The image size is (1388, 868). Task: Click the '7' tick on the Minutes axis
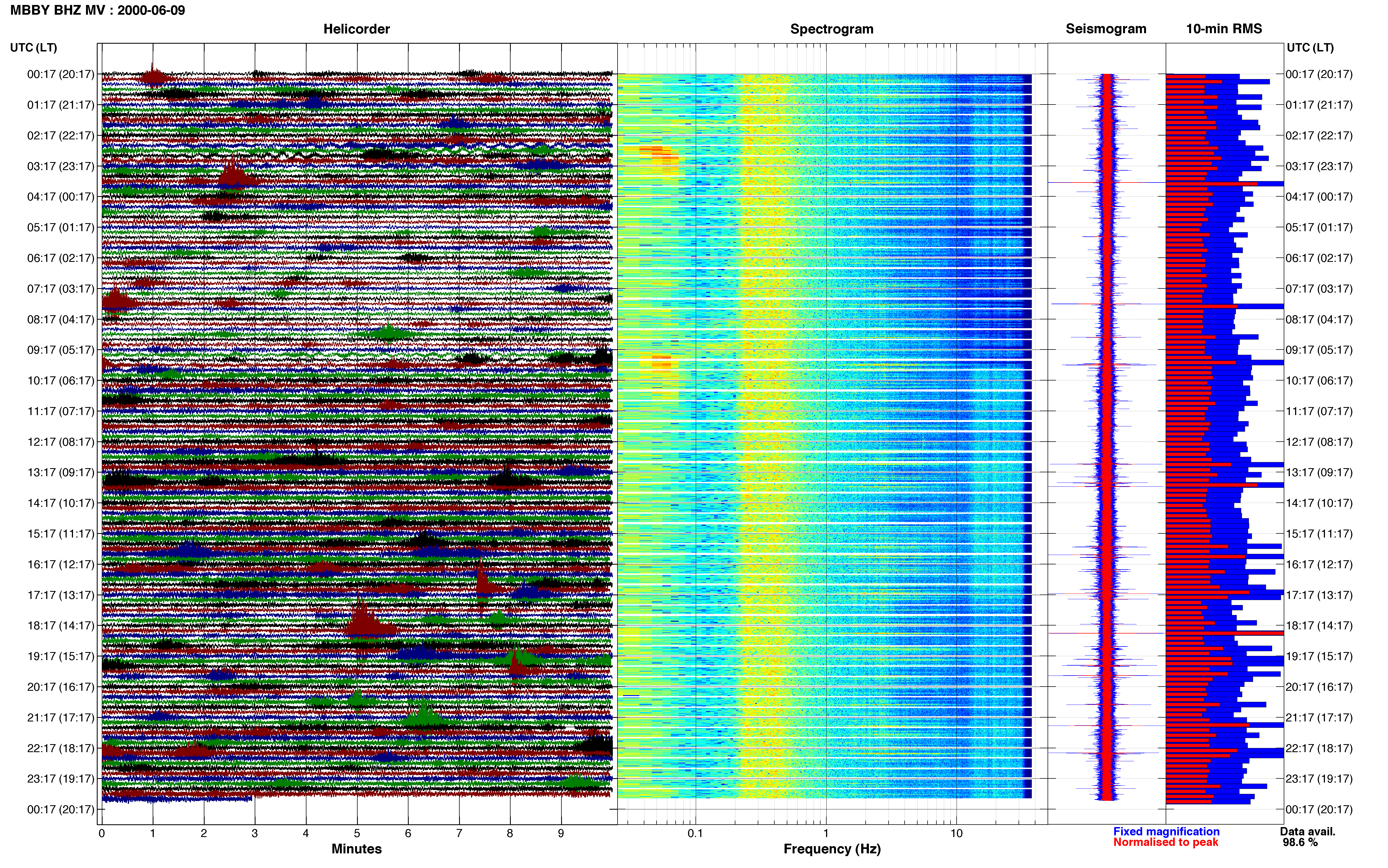(459, 833)
